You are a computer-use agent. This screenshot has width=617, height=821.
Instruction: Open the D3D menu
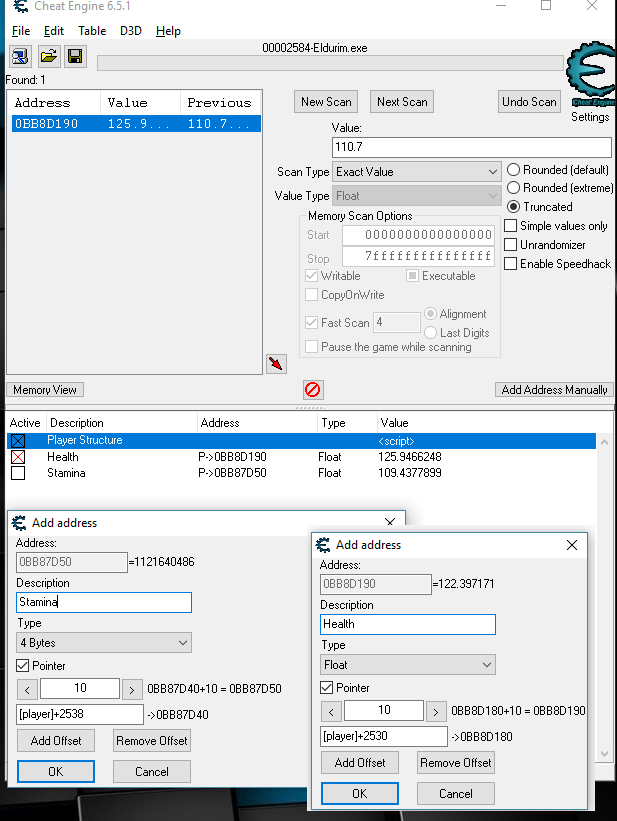pos(130,31)
